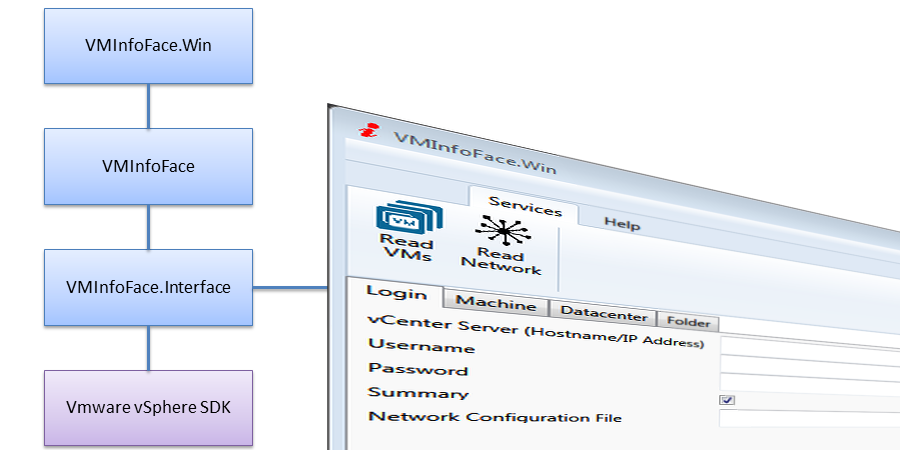This screenshot has height=450, width=900.
Task: Toggle the Summary checkbox
Action: (727, 400)
